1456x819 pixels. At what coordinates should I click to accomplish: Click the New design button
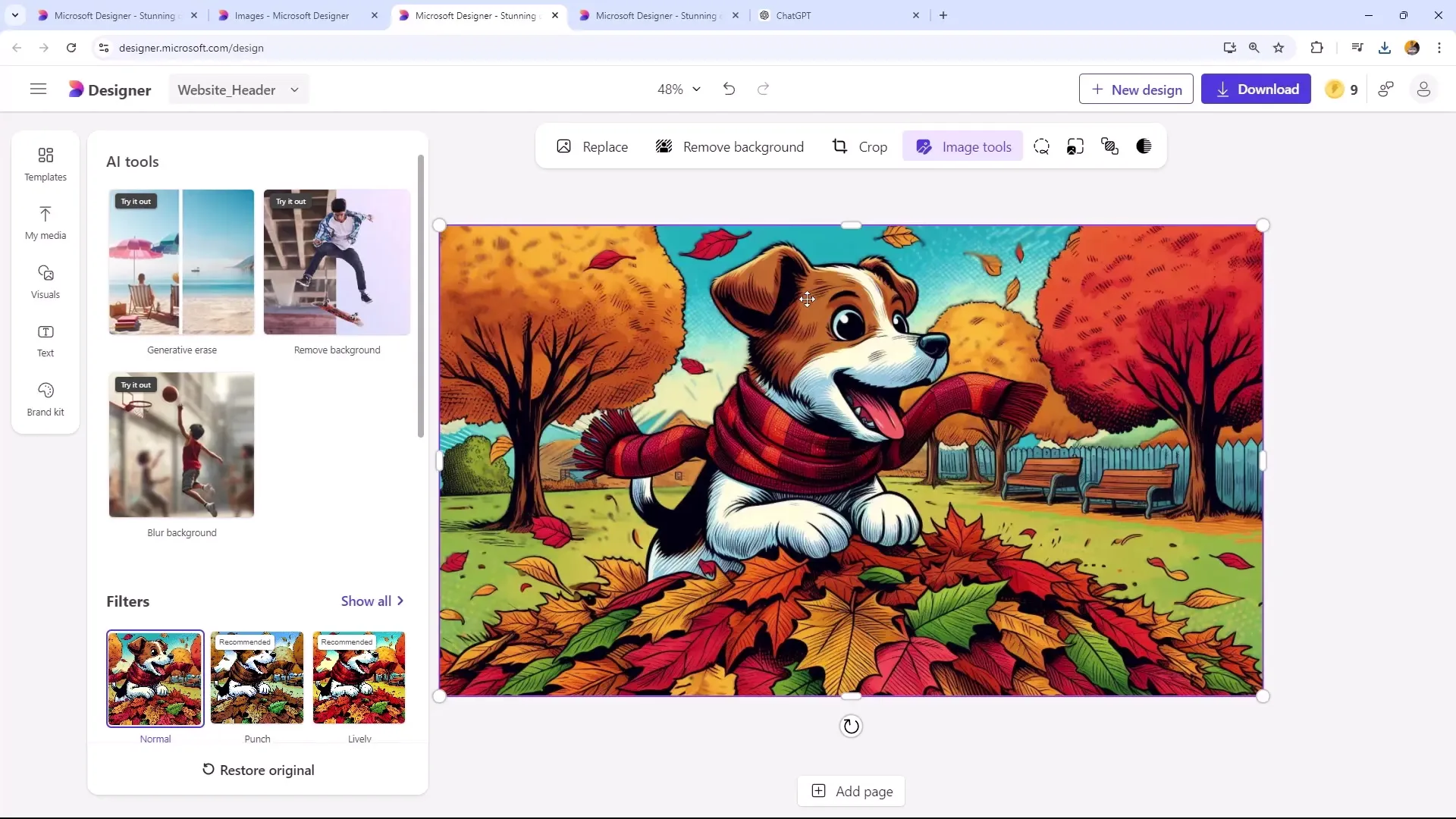[1135, 89]
